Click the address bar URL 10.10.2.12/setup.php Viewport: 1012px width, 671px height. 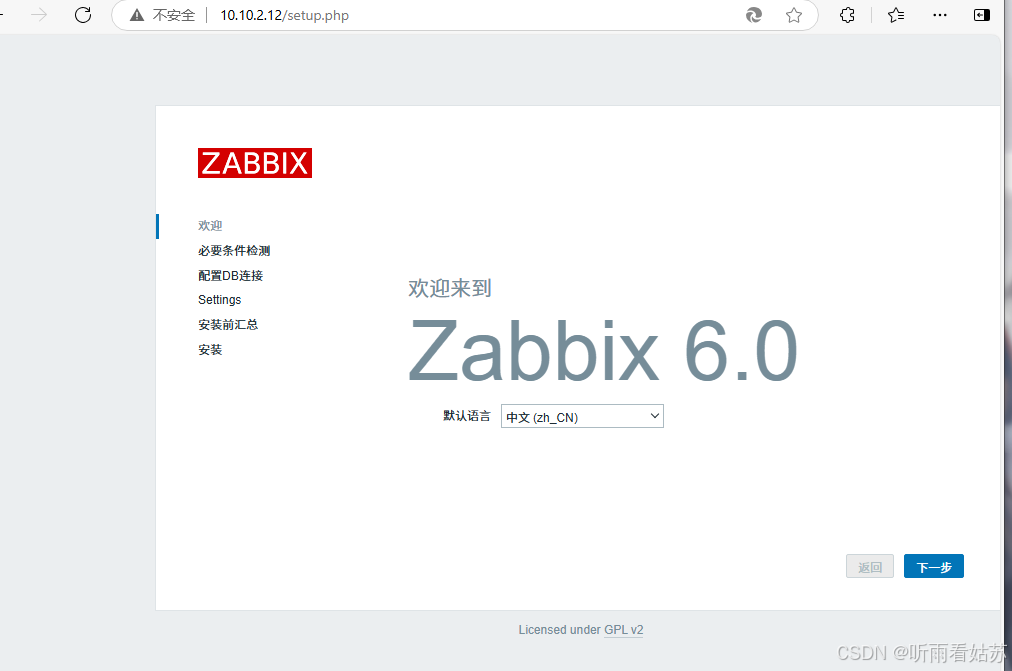click(x=284, y=15)
